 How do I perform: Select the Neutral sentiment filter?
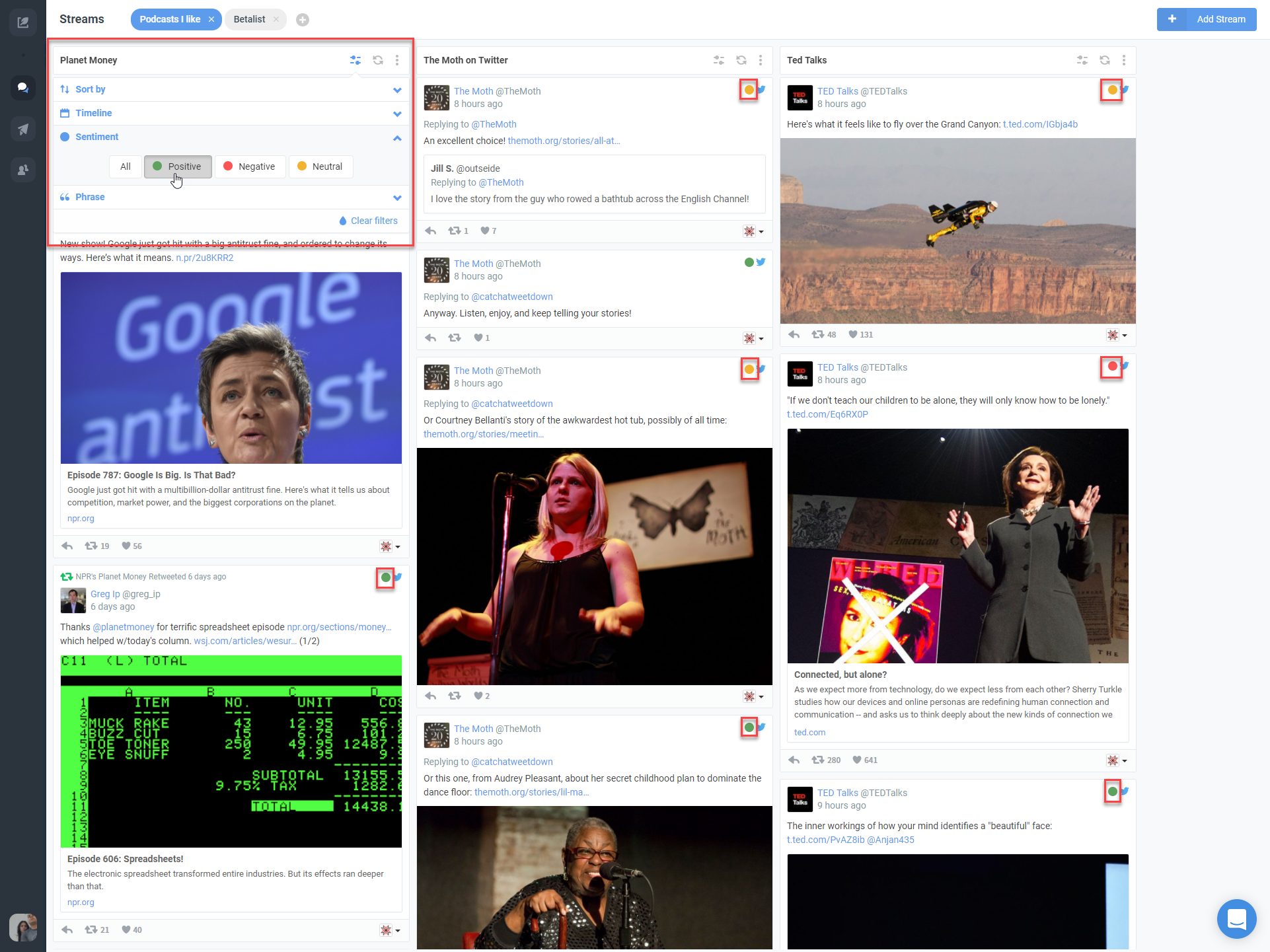click(x=320, y=166)
